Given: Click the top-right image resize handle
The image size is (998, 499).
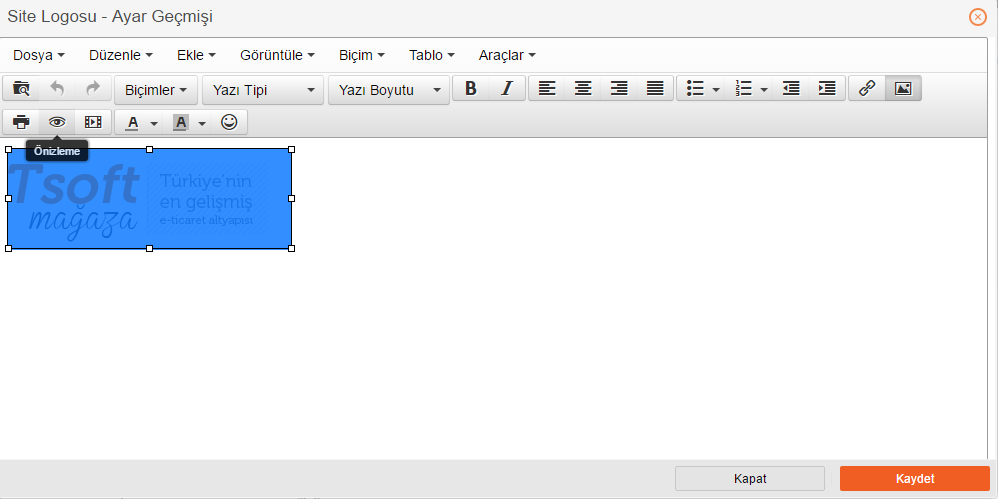Looking at the screenshot, I should 292,150.
